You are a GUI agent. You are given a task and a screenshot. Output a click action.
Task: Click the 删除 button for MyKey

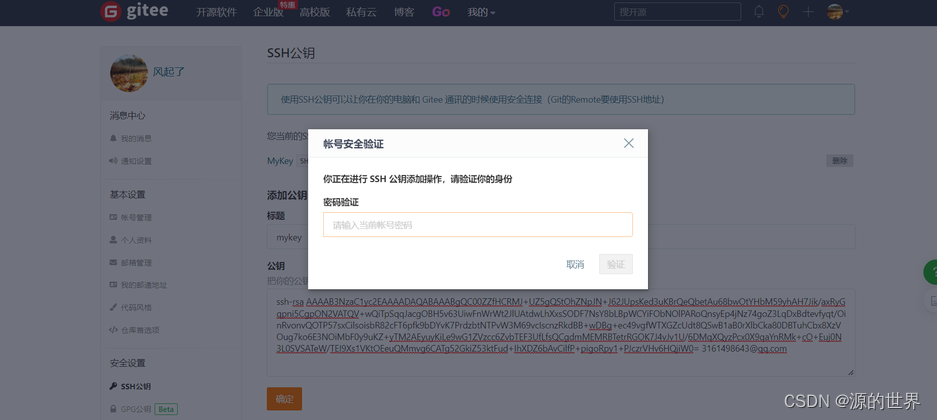pyautogui.click(x=839, y=161)
